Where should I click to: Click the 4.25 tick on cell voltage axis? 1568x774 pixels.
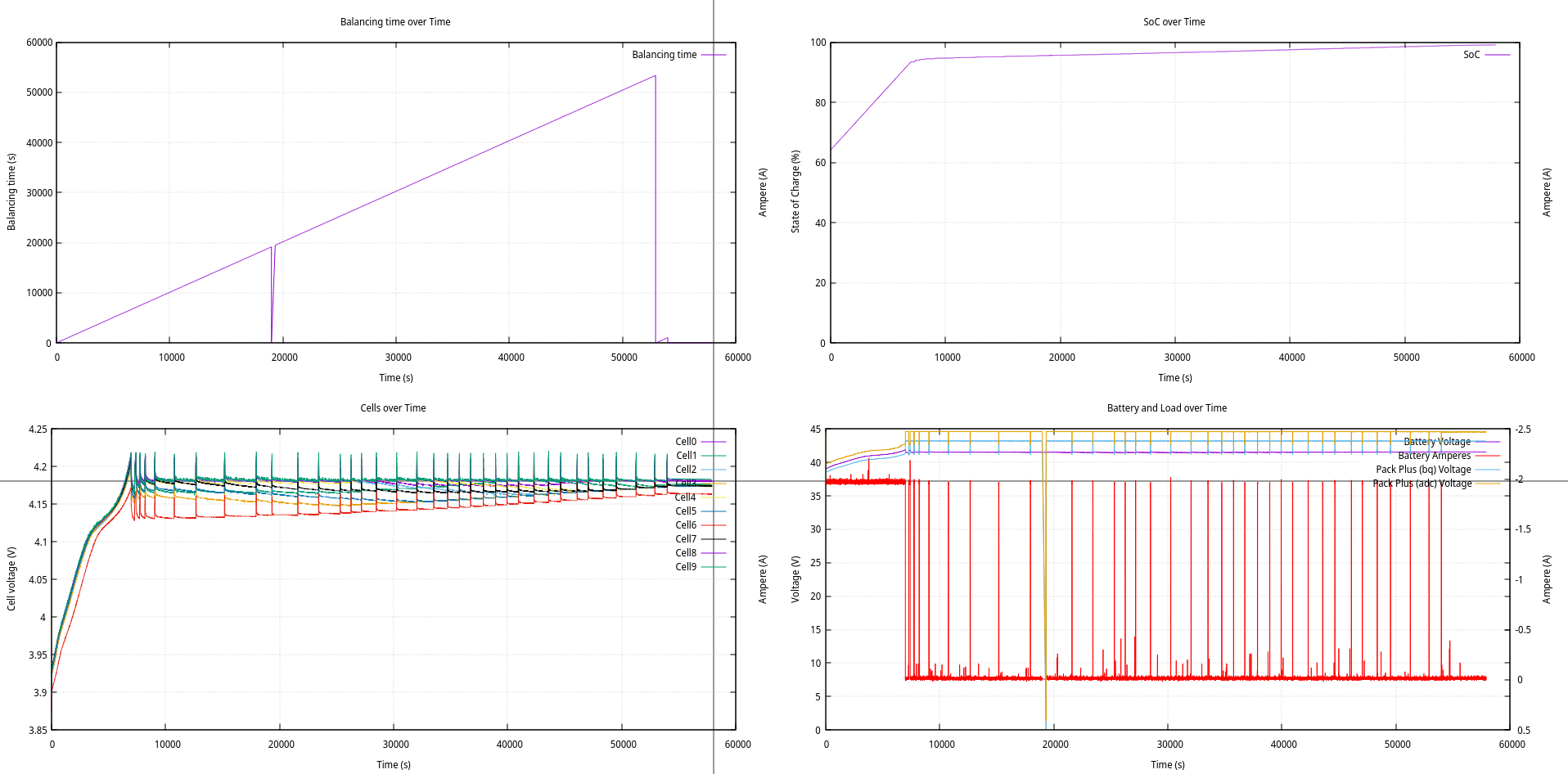tap(38, 430)
